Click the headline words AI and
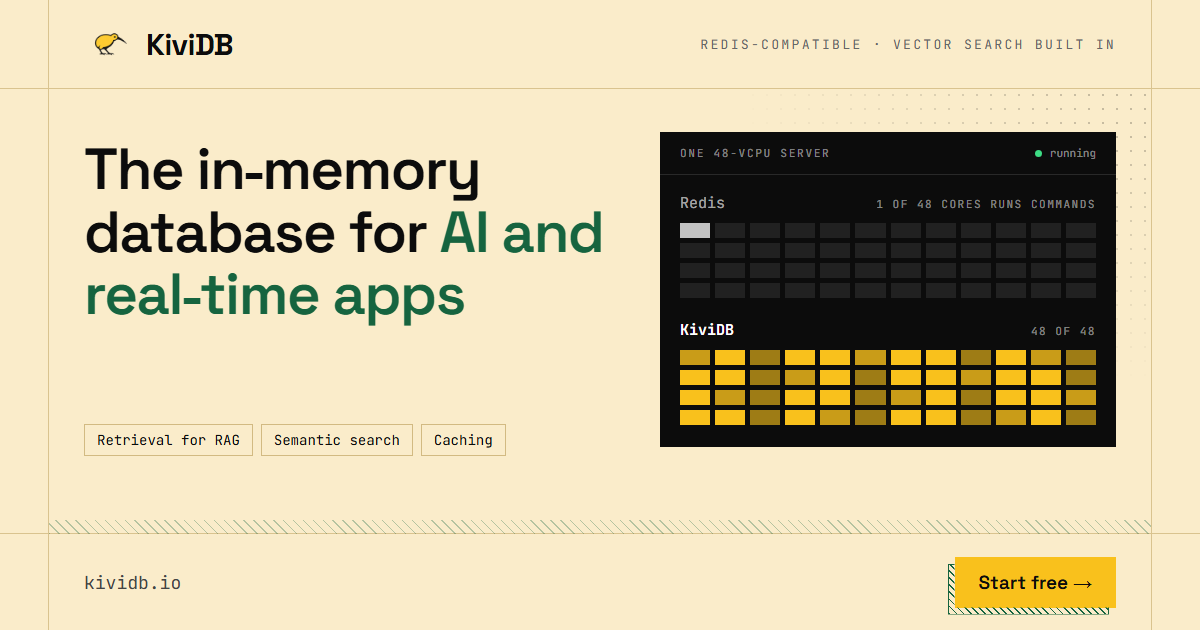This screenshot has height=630, width=1200. [x=521, y=232]
